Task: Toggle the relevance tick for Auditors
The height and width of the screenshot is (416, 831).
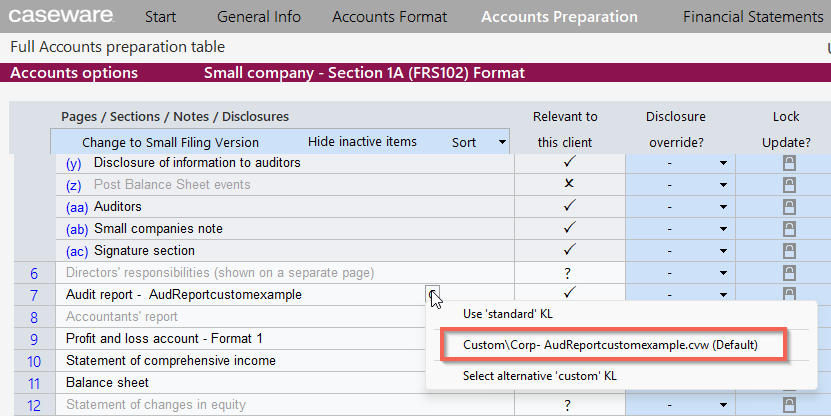Action: tap(569, 206)
